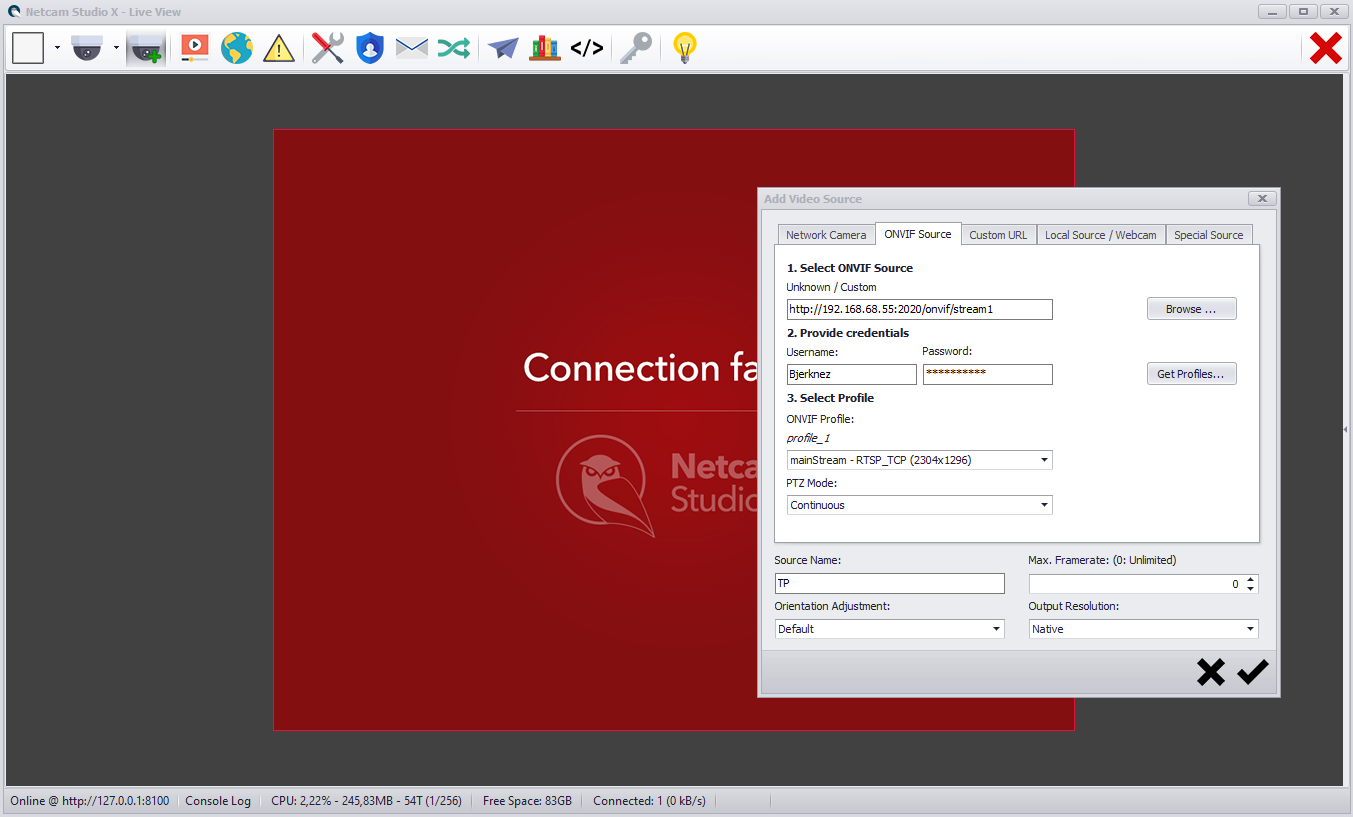This screenshot has width=1353, height=817.
Task: Click the big red X toolbar icon
Action: [1326, 47]
